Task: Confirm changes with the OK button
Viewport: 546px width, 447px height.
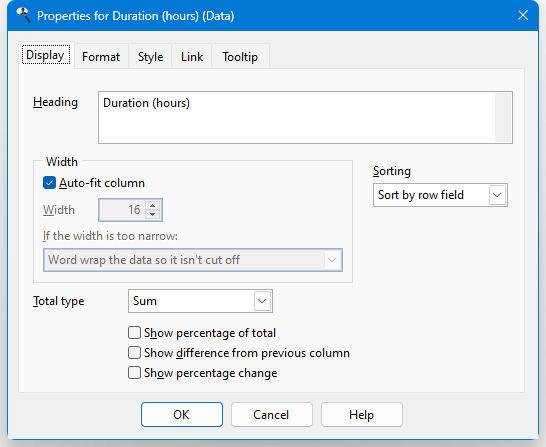Action: (182, 415)
